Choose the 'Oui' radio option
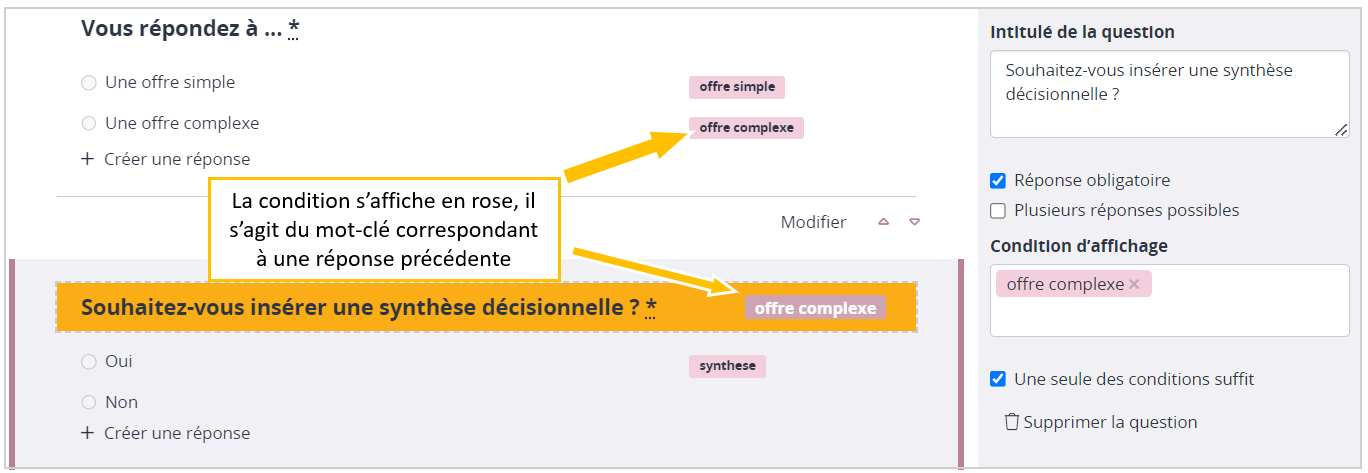 coord(89,362)
